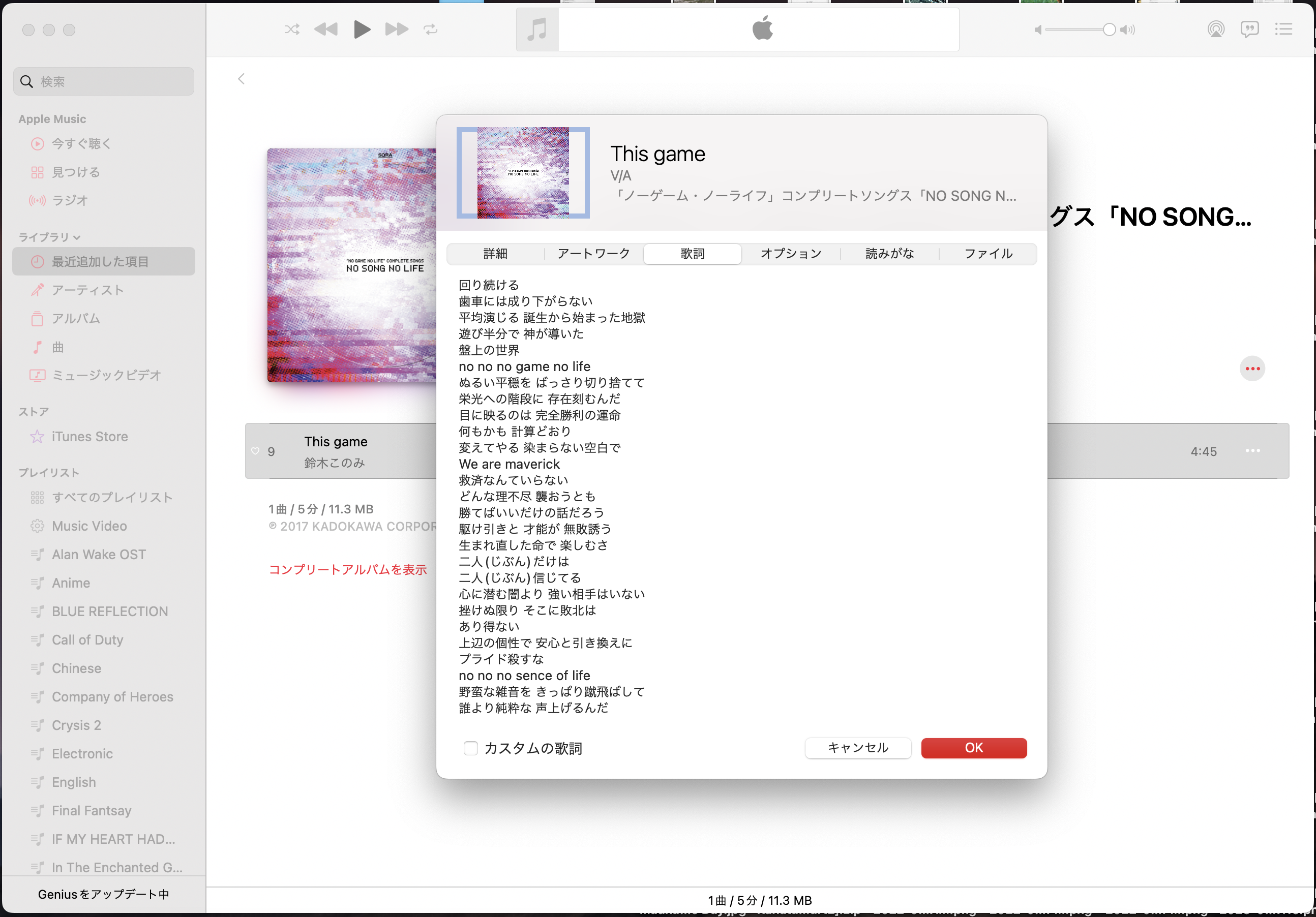The height and width of the screenshot is (917, 1316).
Task: Switch to ファイル tab
Action: click(988, 253)
